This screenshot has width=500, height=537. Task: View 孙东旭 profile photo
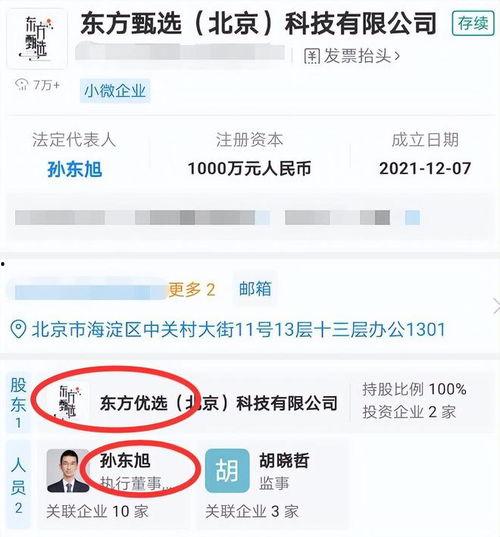coord(68,471)
